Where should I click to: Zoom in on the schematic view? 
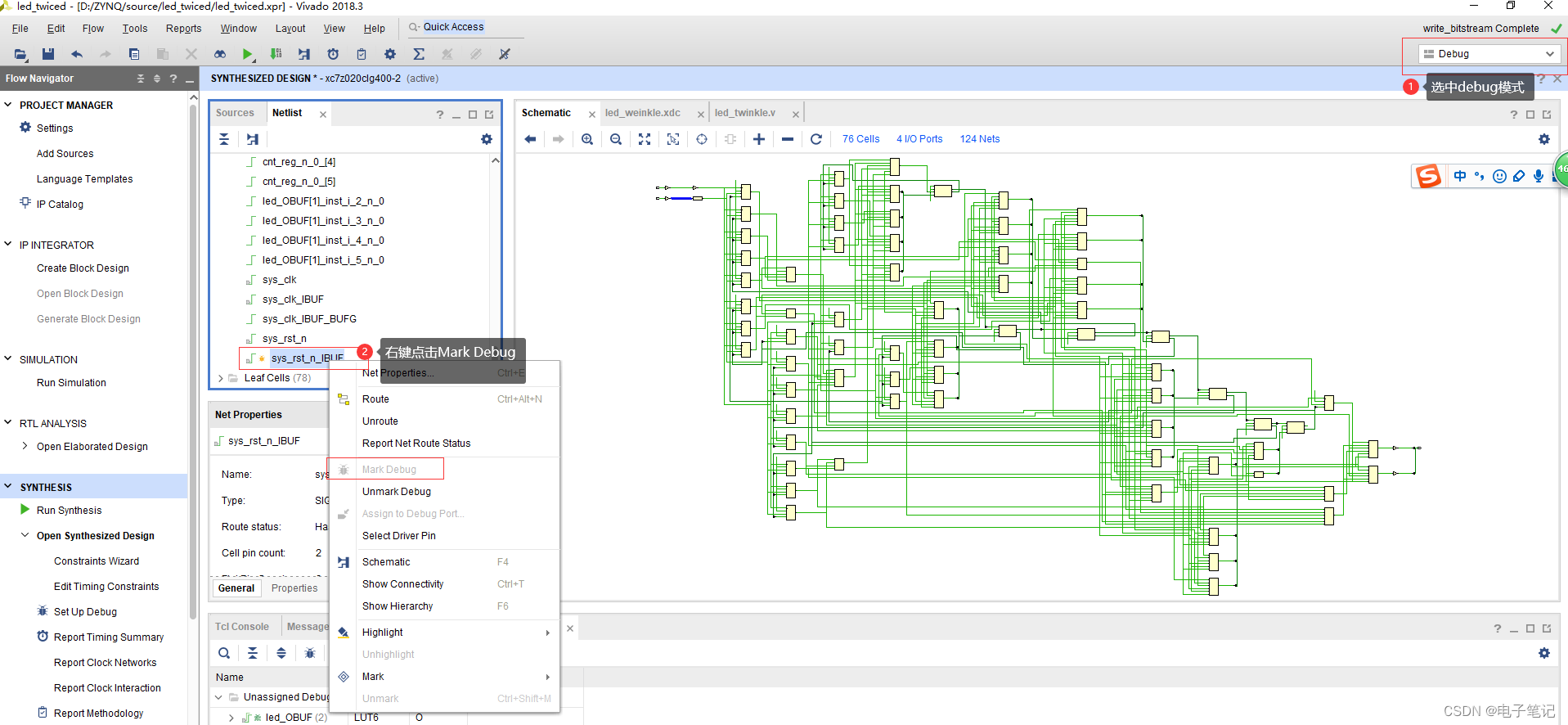tap(587, 139)
